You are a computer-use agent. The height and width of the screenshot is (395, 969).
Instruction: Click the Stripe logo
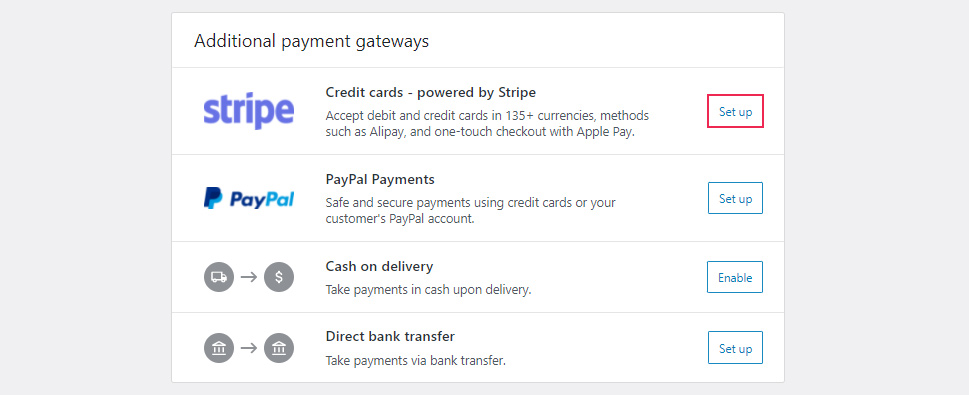pyautogui.click(x=248, y=111)
